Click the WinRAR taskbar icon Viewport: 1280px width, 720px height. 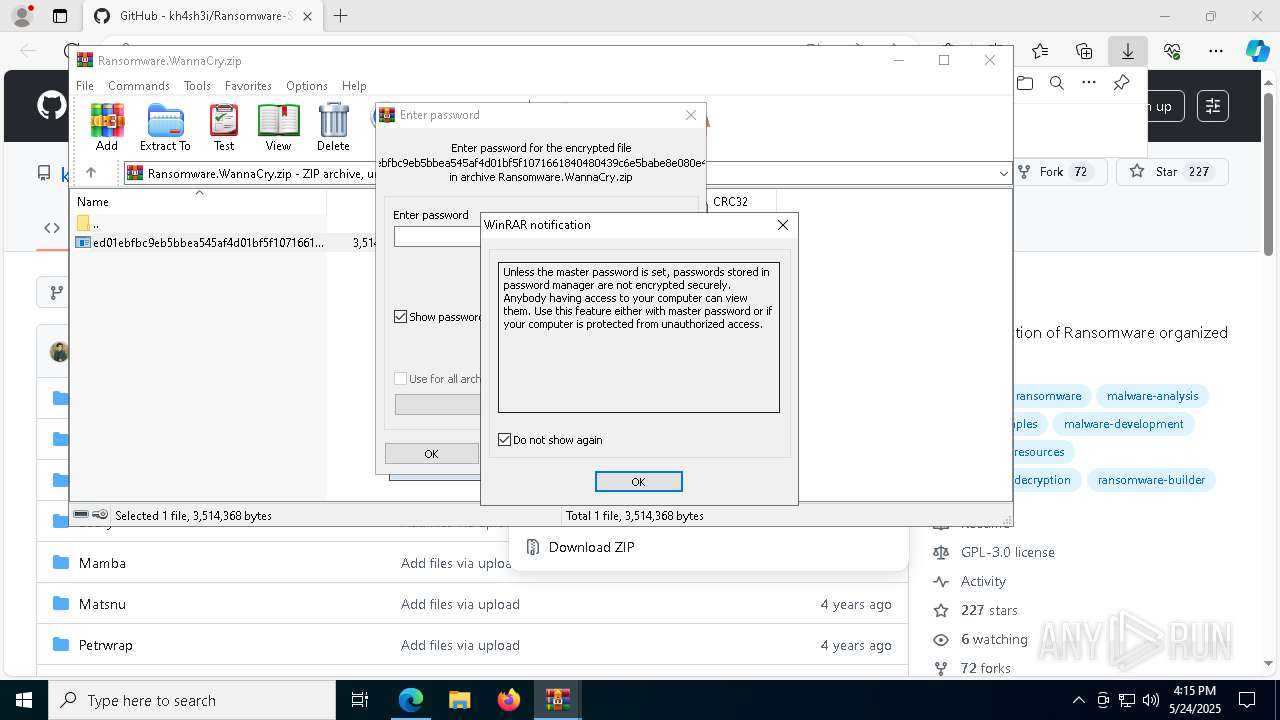(557, 700)
